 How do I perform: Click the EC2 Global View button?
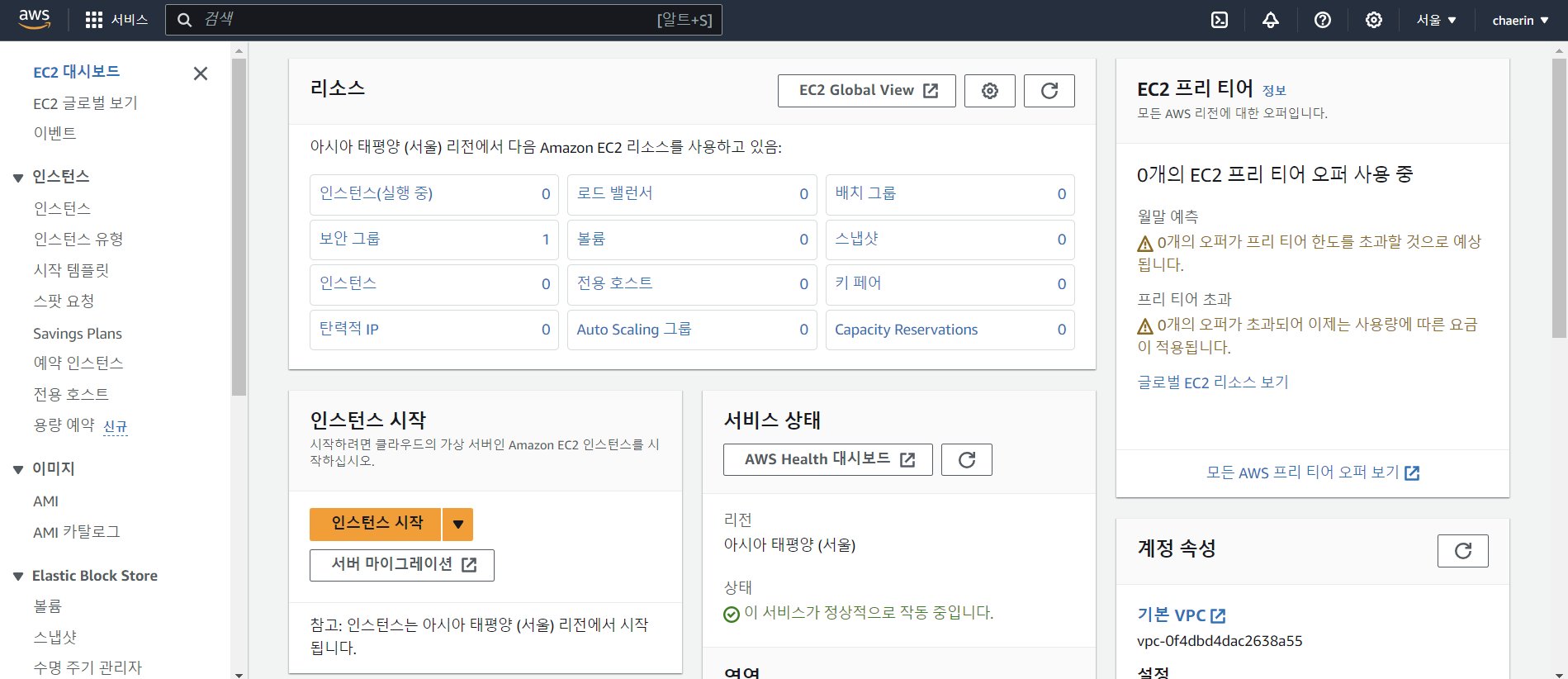[x=867, y=91]
